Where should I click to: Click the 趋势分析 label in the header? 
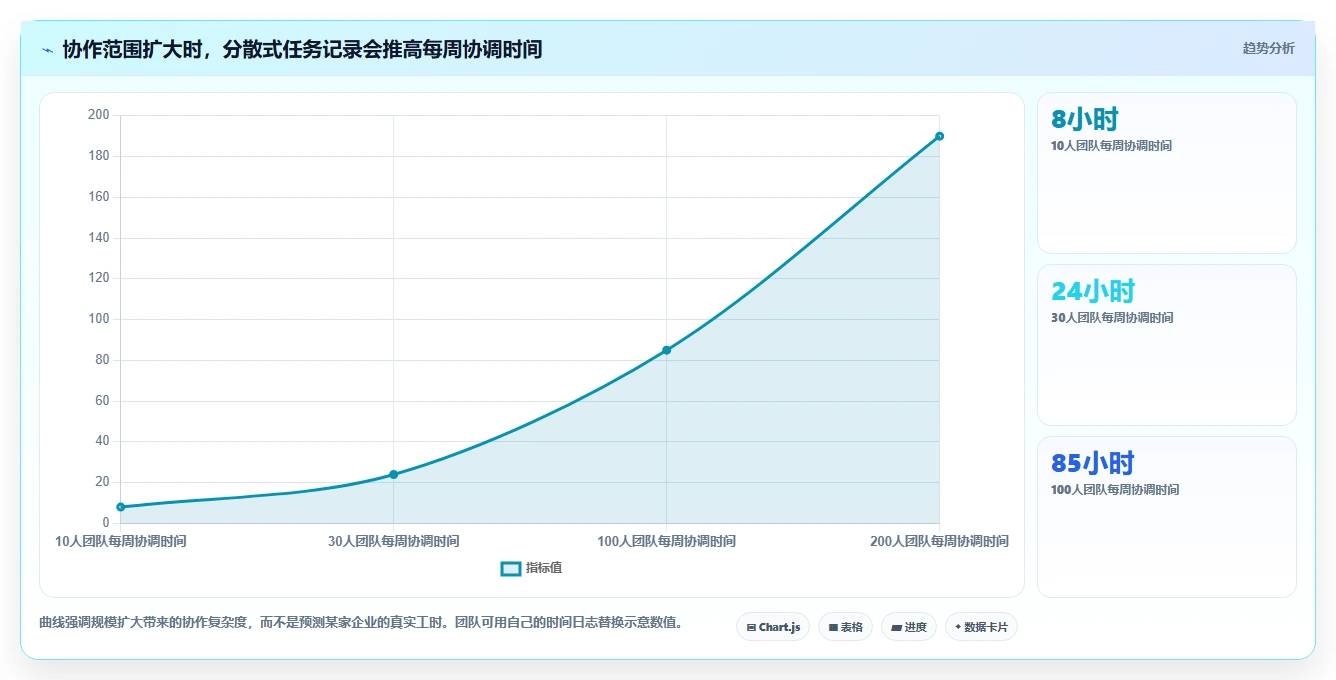(1268, 48)
